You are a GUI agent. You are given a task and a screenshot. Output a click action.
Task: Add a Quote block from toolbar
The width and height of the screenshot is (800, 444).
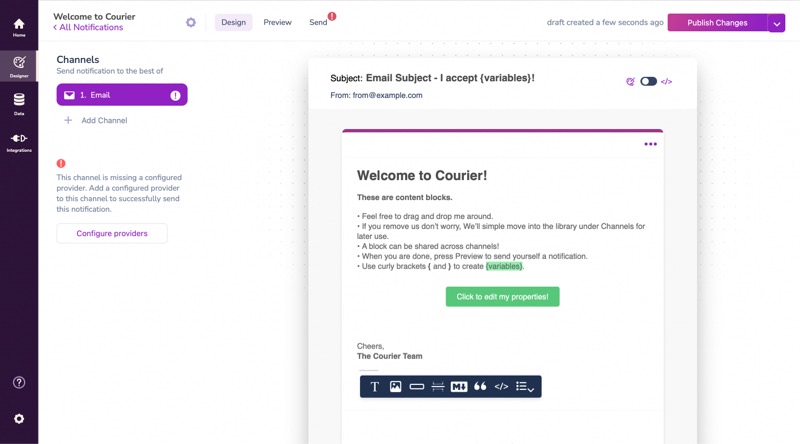pyautogui.click(x=480, y=387)
